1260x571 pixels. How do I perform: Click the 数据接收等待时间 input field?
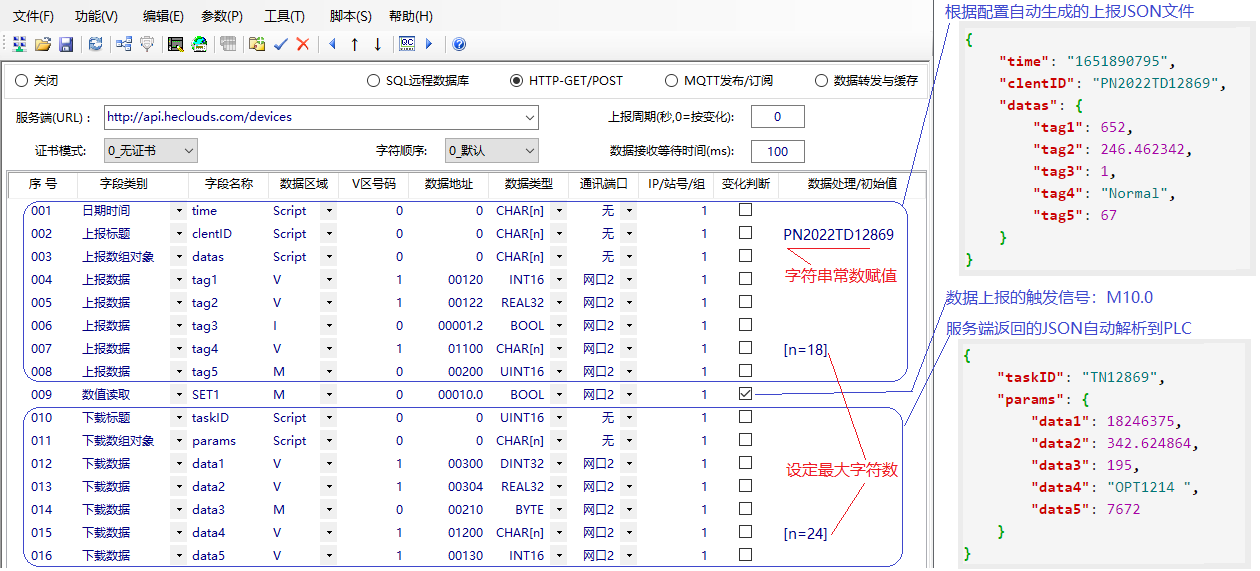777,151
